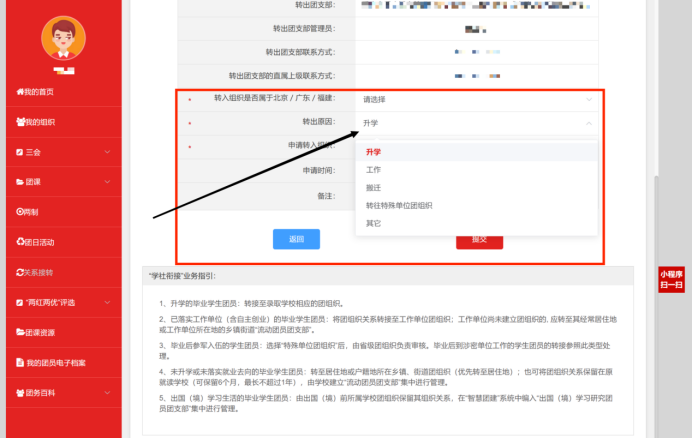This screenshot has height=438, width=692.
Task: Click the blue 返回 button
Action: tap(296, 239)
